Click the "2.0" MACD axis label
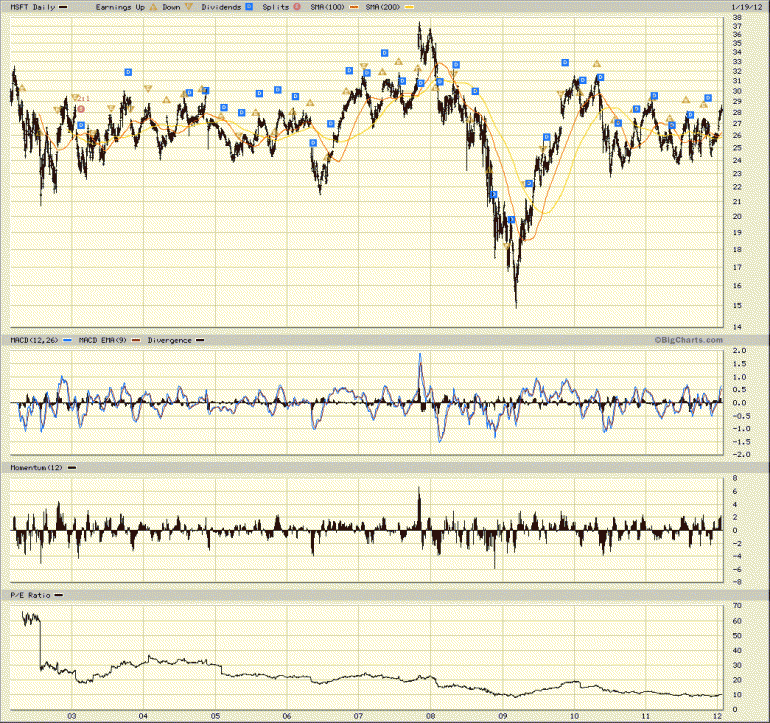The image size is (770, 723). [740, 351]
